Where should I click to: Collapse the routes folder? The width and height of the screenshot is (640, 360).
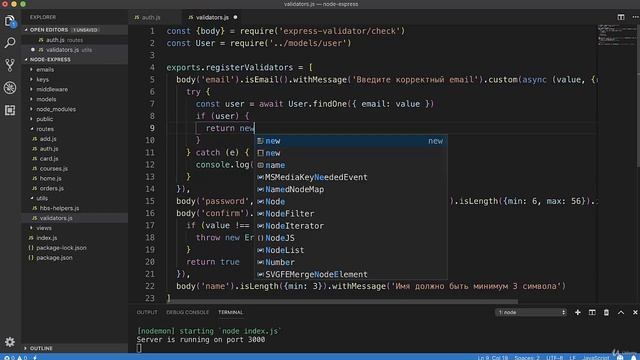click(x=75, y=129)
